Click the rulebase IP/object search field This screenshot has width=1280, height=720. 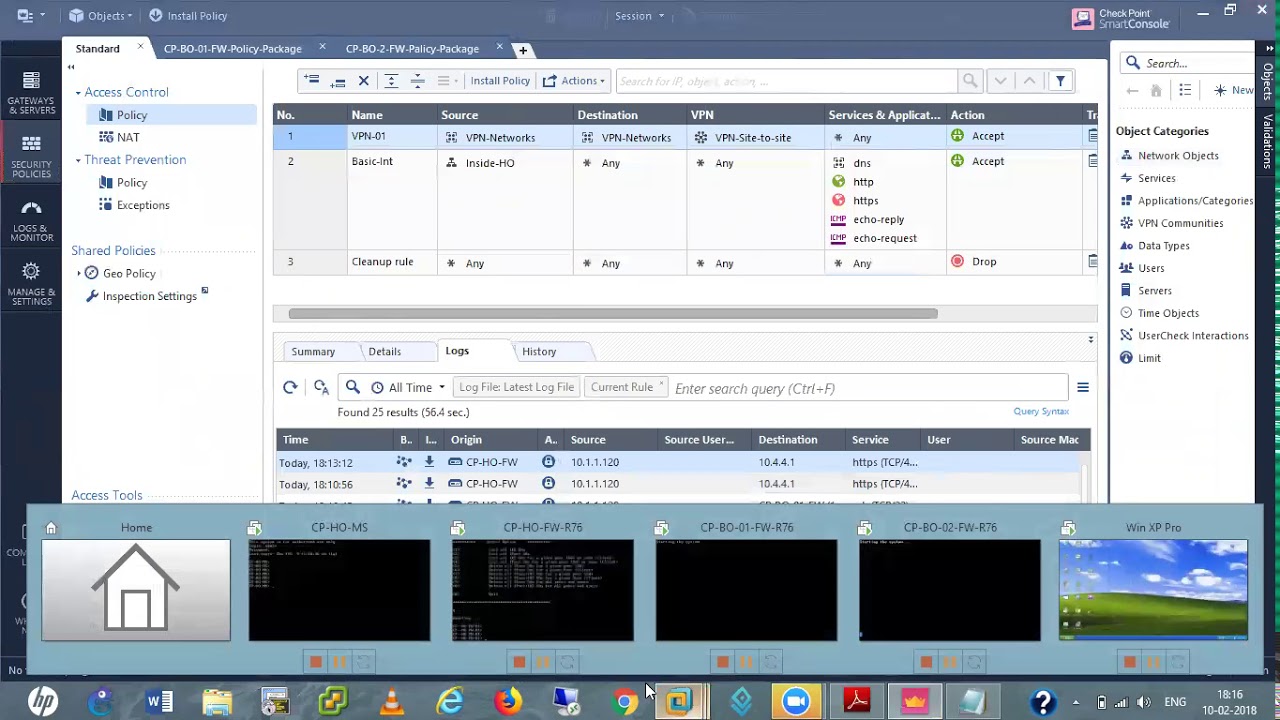[787, 81]
